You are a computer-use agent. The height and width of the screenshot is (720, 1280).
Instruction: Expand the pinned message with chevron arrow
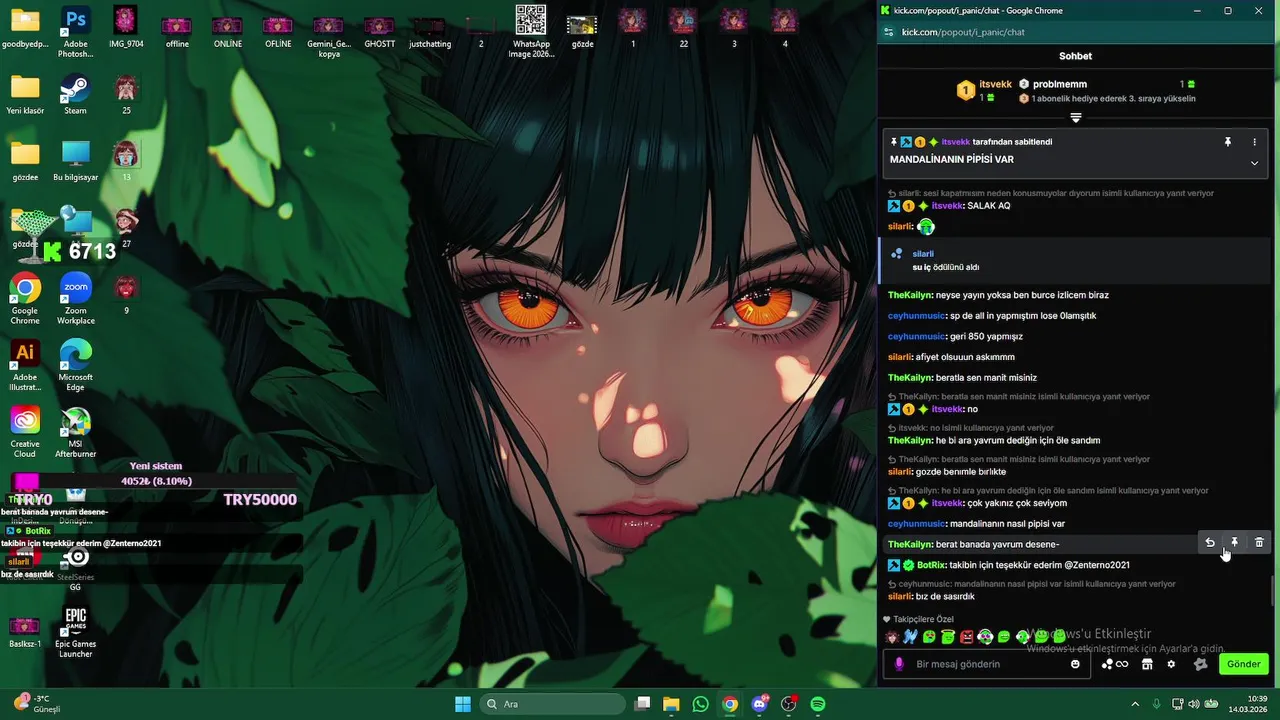coord(1255,163)
